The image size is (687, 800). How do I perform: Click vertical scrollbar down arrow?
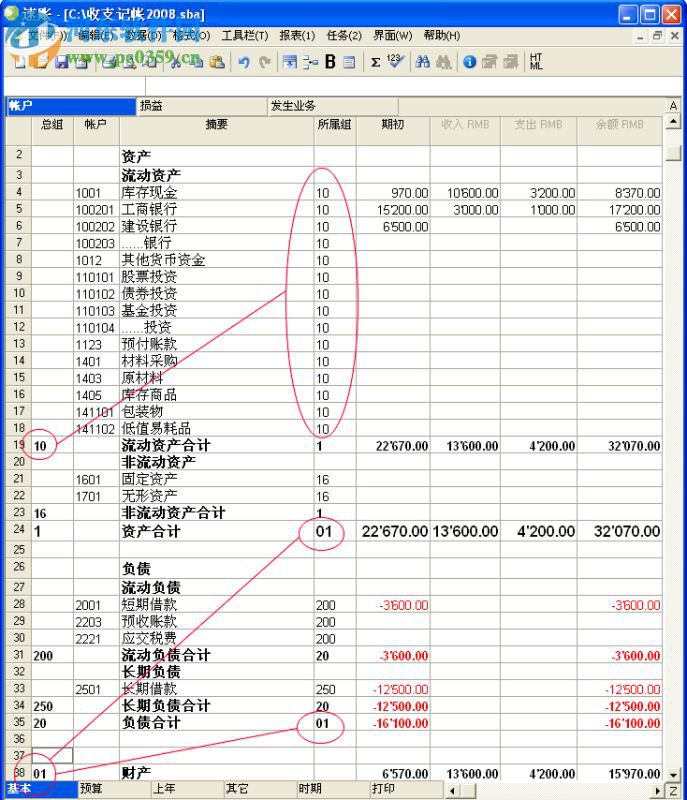673,775
